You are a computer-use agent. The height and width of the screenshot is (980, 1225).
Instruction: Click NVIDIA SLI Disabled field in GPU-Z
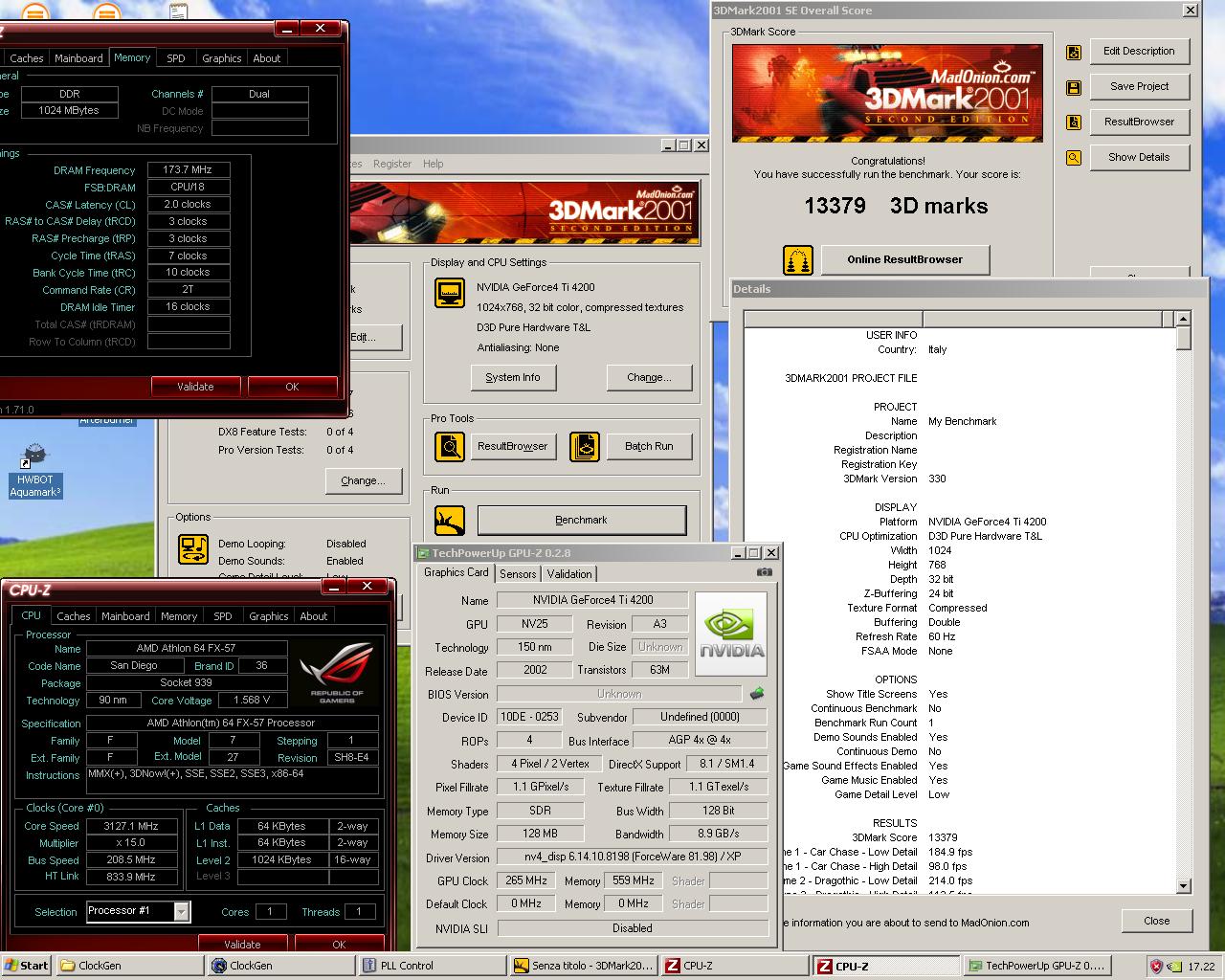(633, 928)
